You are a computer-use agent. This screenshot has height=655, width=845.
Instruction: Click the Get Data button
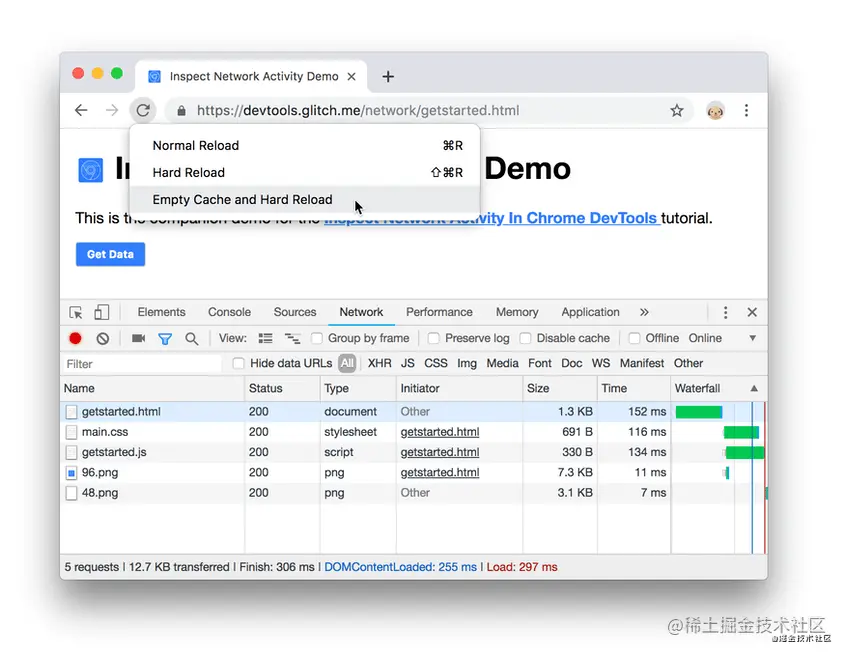point(110,254)
